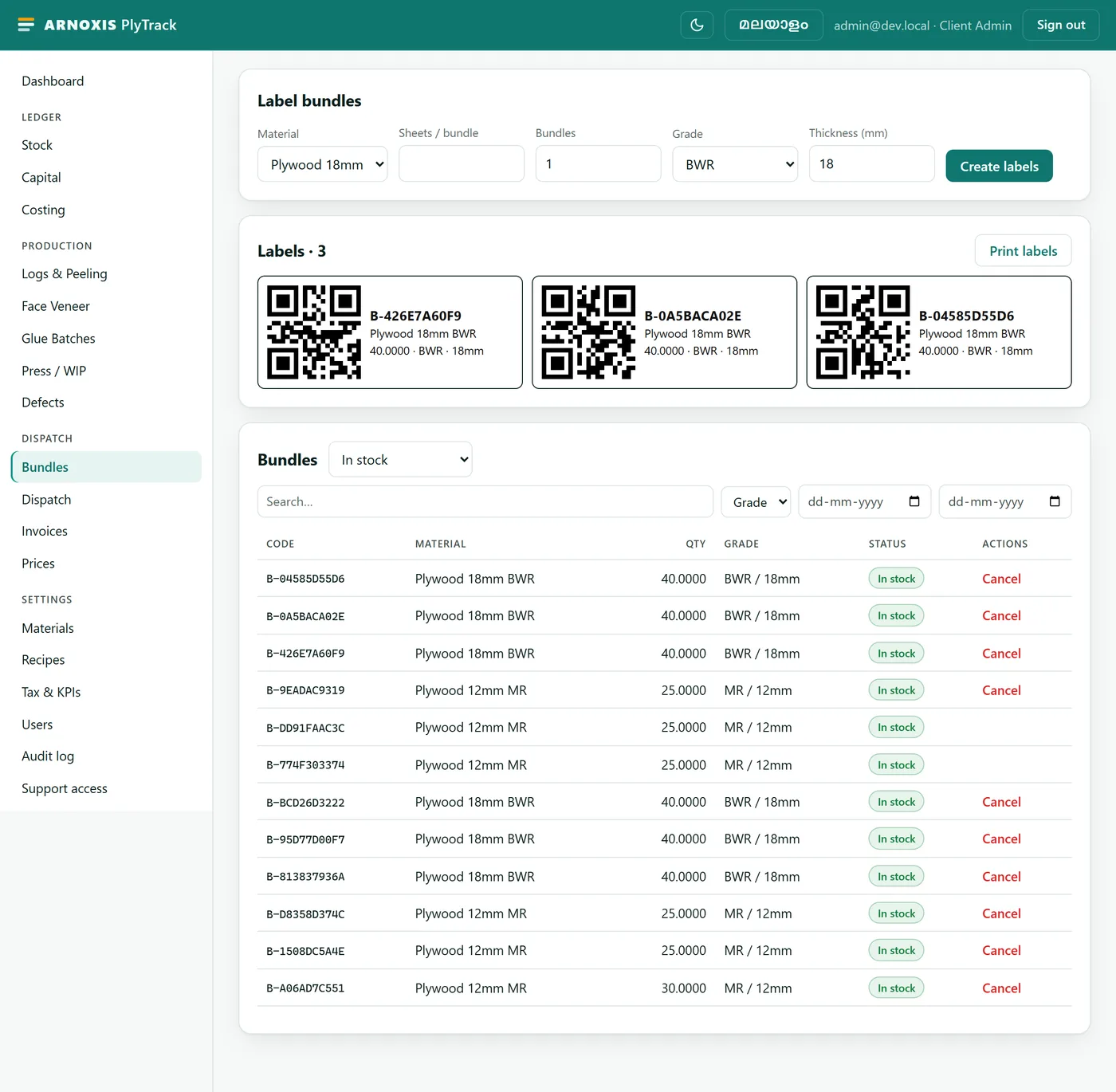Click the first dd-mm-yyyy date field
Screen dimensions: 1116x1092
click(x=864, y=501)
